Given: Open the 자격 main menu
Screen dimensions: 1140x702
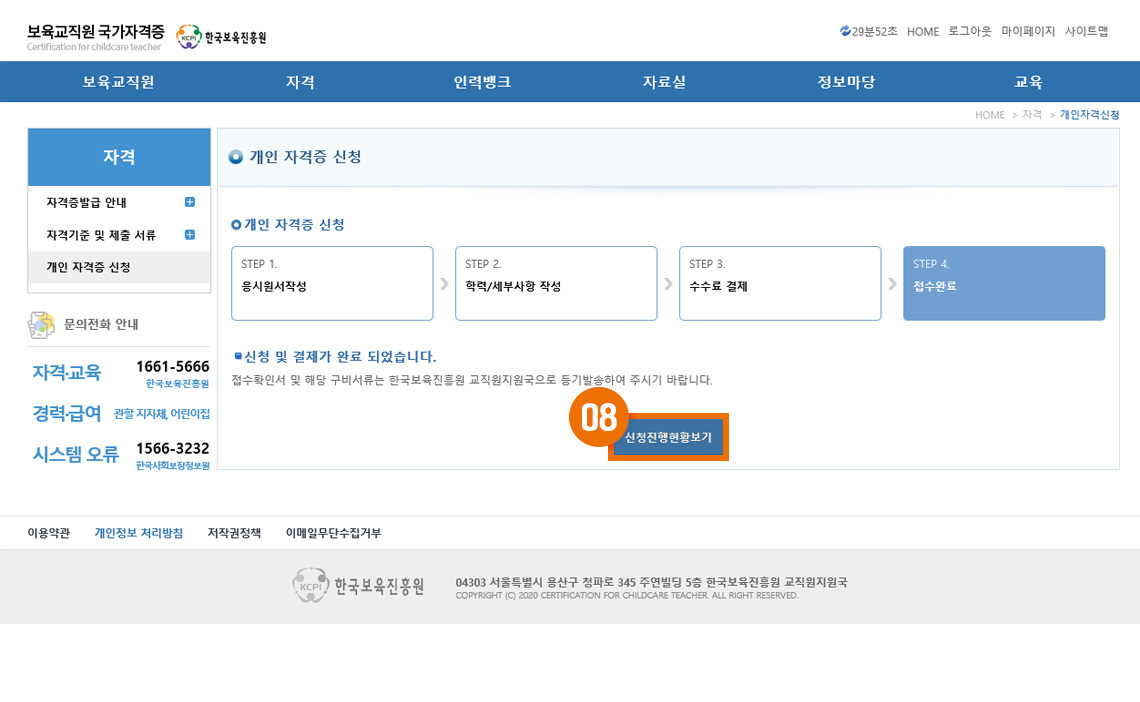Looking at the screenshot, I should 300,82.
